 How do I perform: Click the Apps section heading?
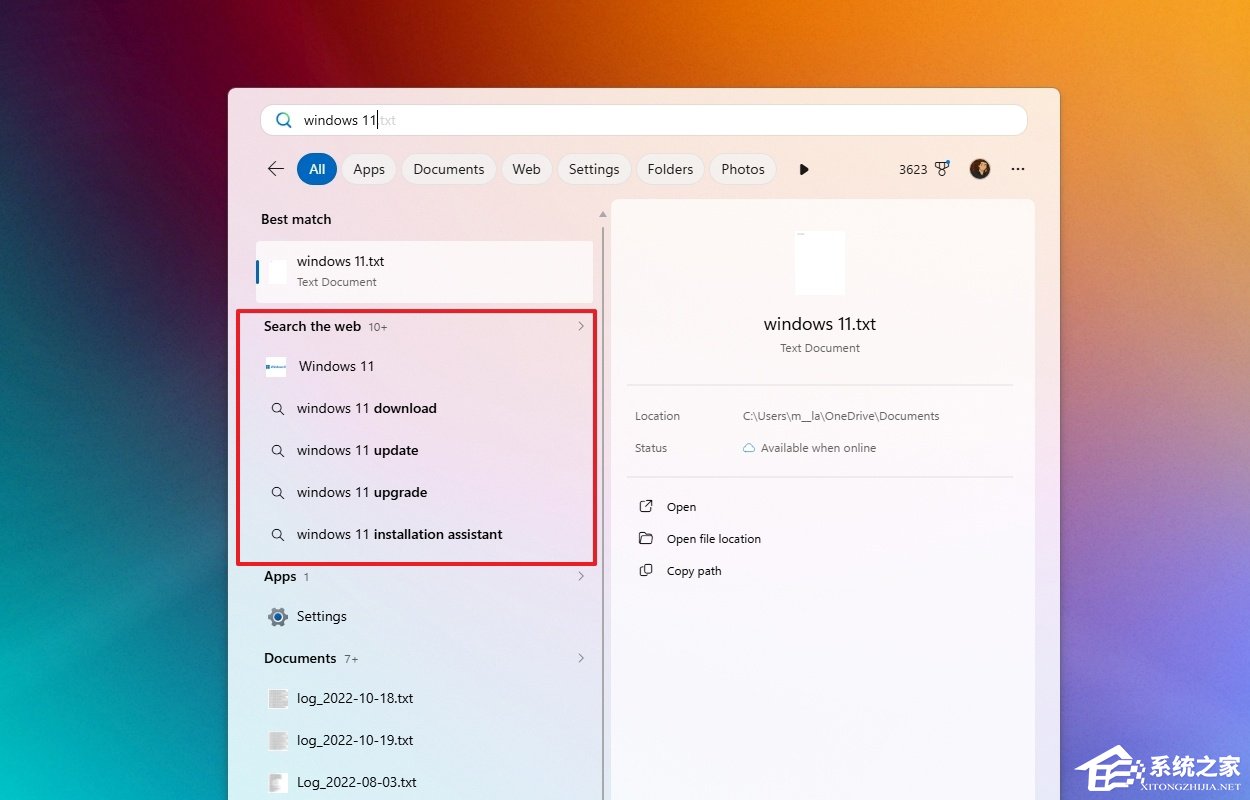pos(280,577)
